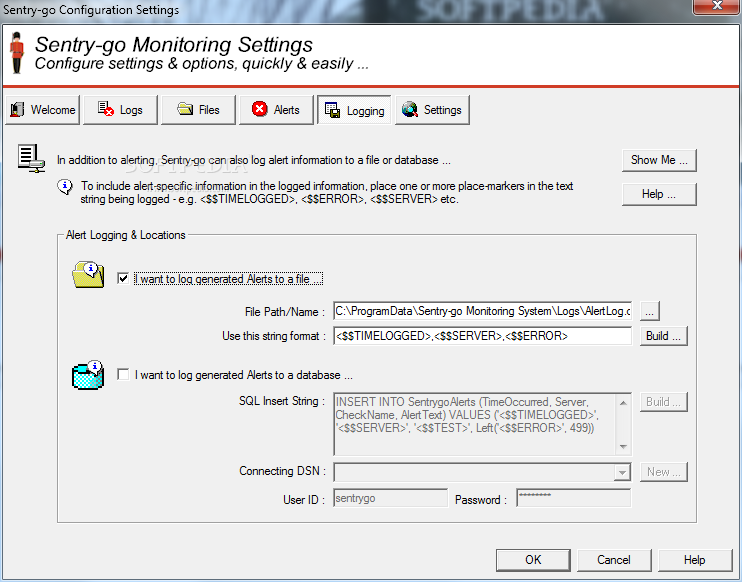Click the info speech-bubble tip icon
This screenshot has width=742, height=582.
click(65, 187)
